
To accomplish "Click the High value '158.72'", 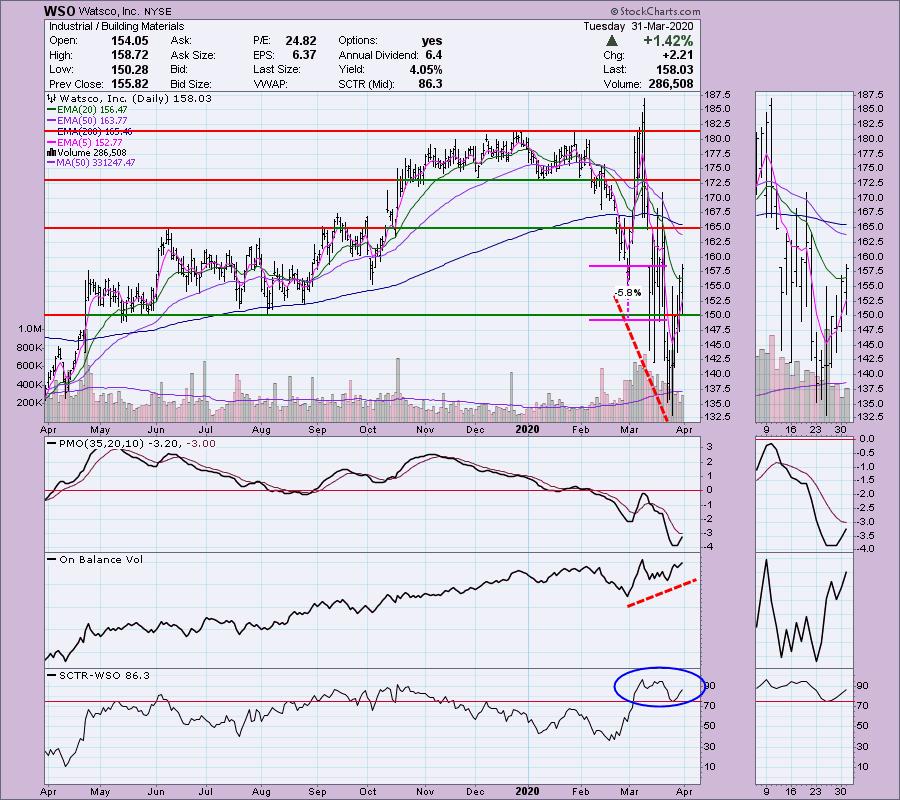I will click(x=129, y=55).
